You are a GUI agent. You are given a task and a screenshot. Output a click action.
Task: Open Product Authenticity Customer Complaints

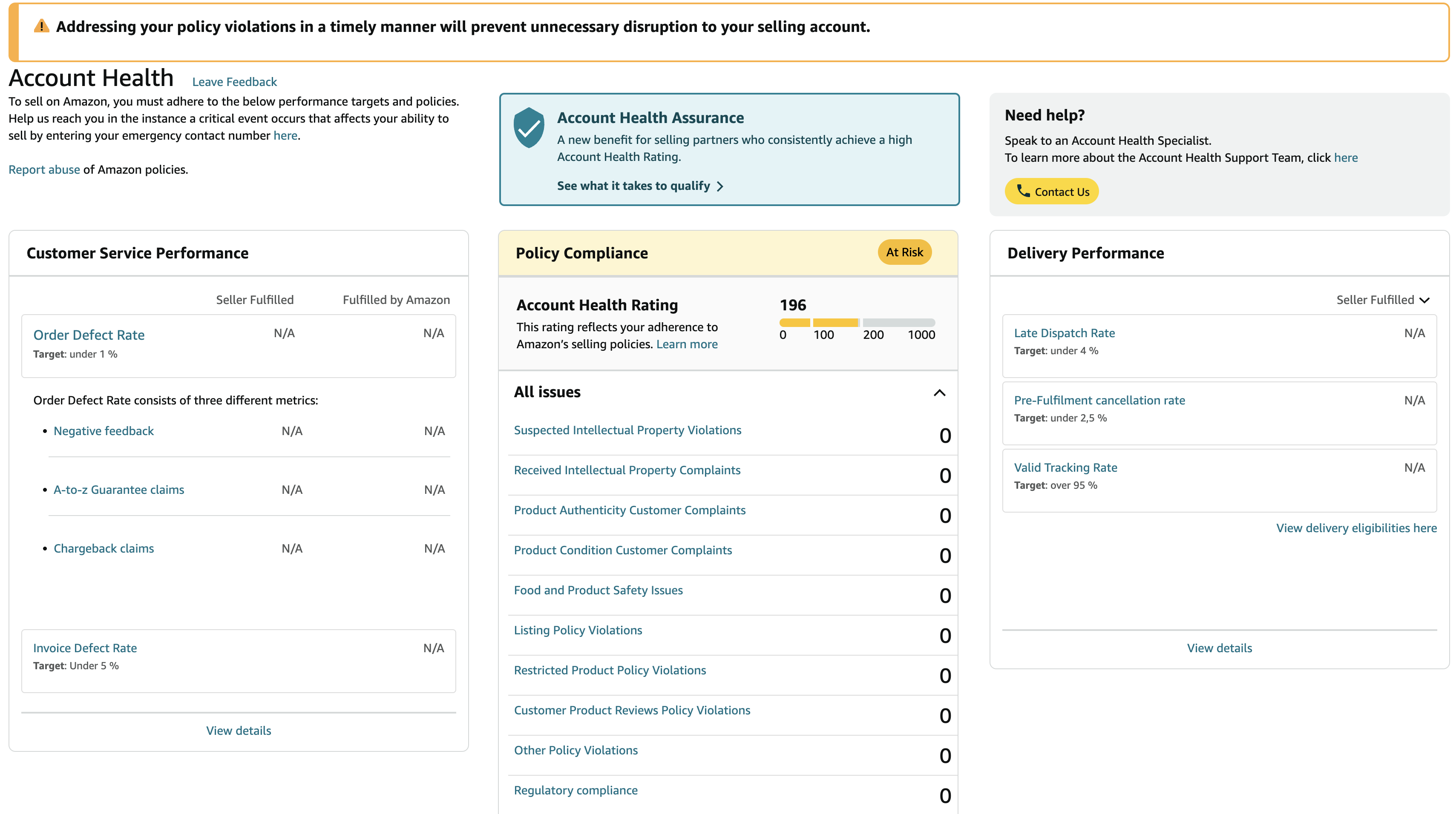(630, 510)
